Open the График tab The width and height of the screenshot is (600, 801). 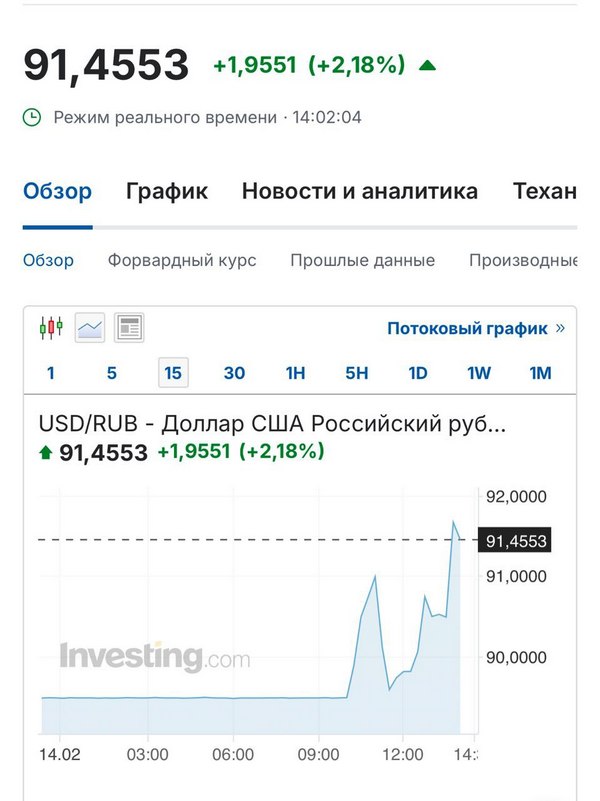point(167,192)
